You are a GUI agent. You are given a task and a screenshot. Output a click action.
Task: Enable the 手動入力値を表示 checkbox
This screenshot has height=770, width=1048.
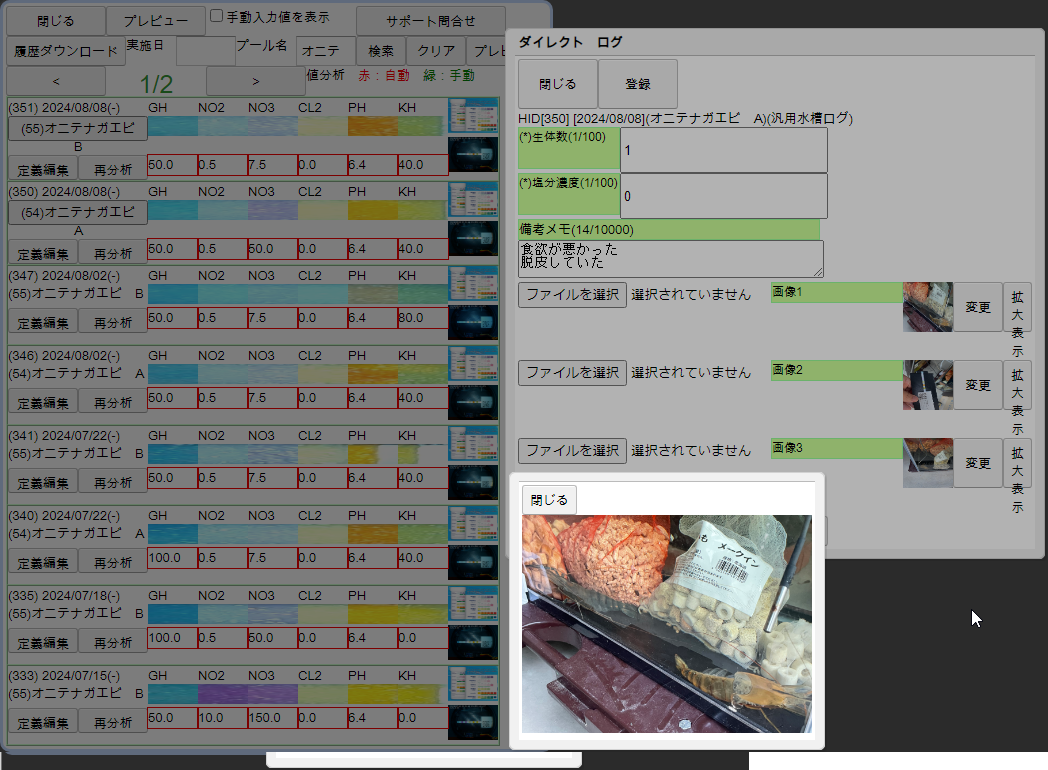click(x=218, y=17)
